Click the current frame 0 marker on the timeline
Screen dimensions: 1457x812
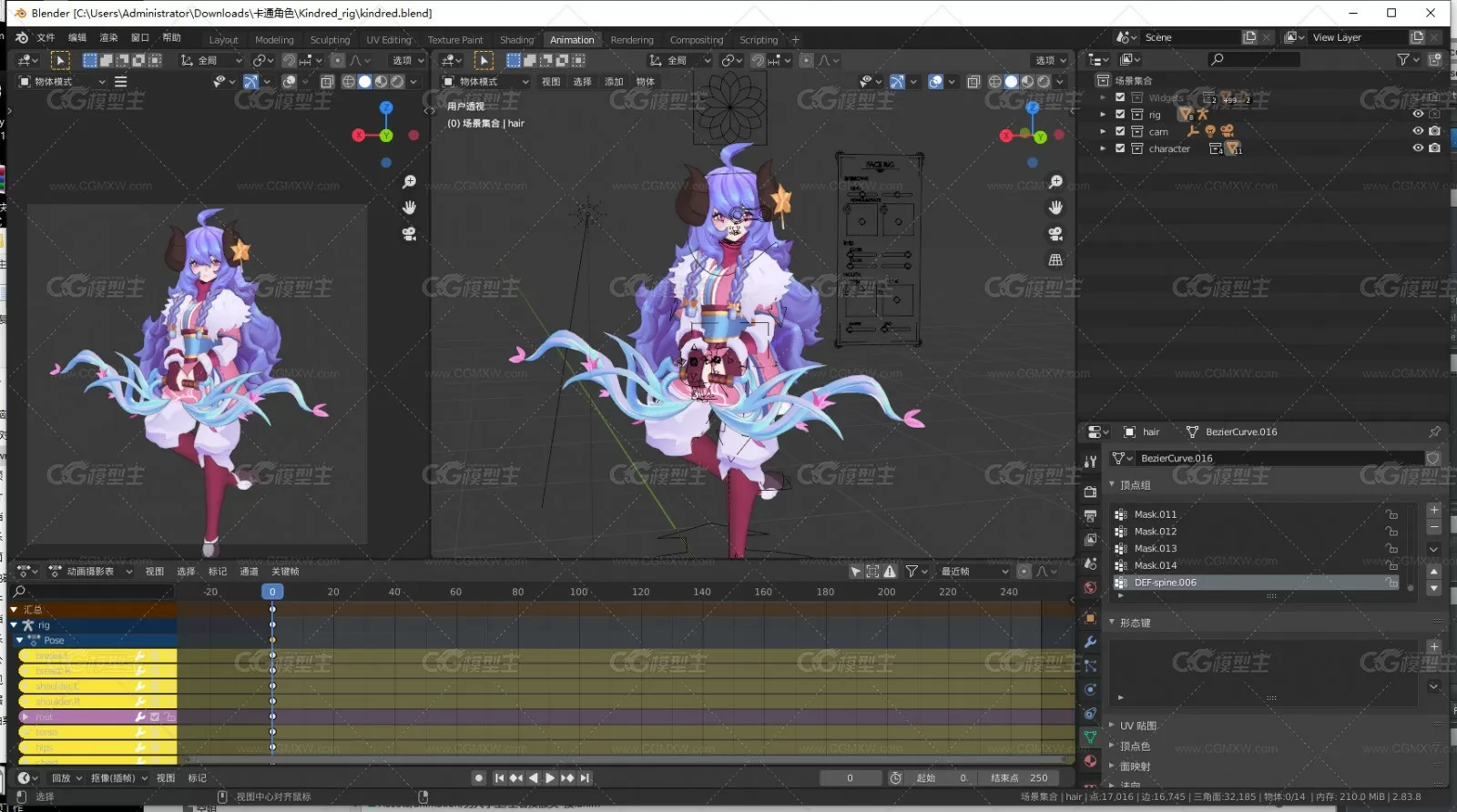[x=272, y=592]
